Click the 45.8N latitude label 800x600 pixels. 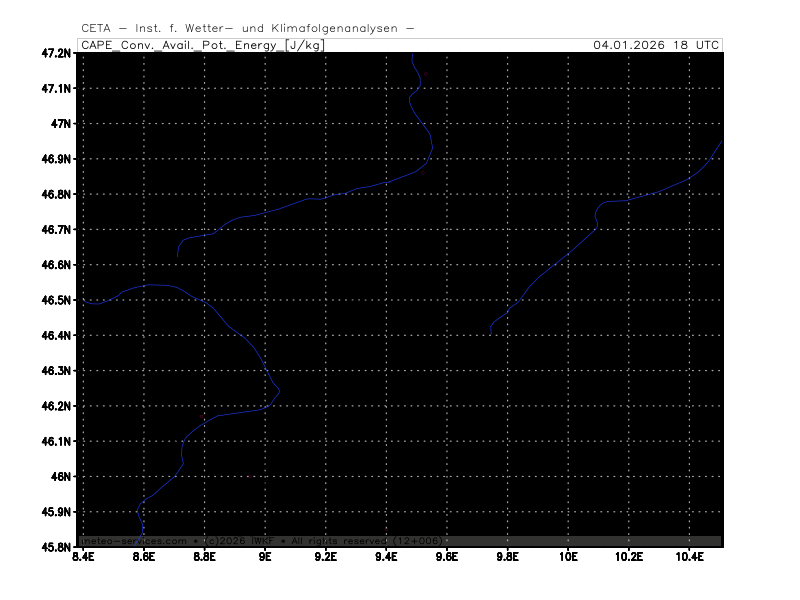pos(57,547)
